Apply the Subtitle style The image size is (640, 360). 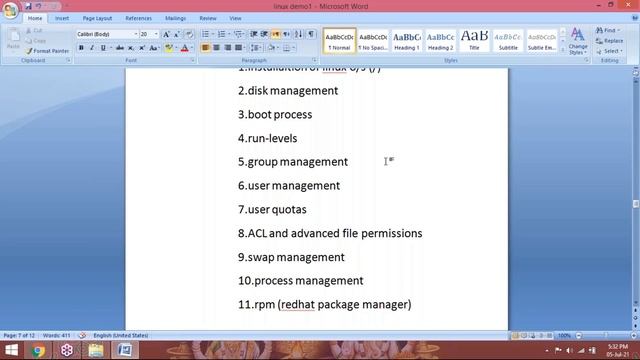click(x=508, y=41)
